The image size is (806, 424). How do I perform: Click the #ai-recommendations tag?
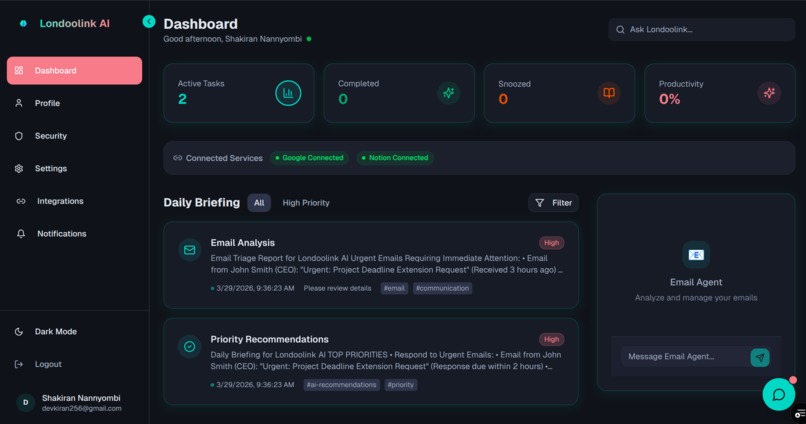(341, 385)
